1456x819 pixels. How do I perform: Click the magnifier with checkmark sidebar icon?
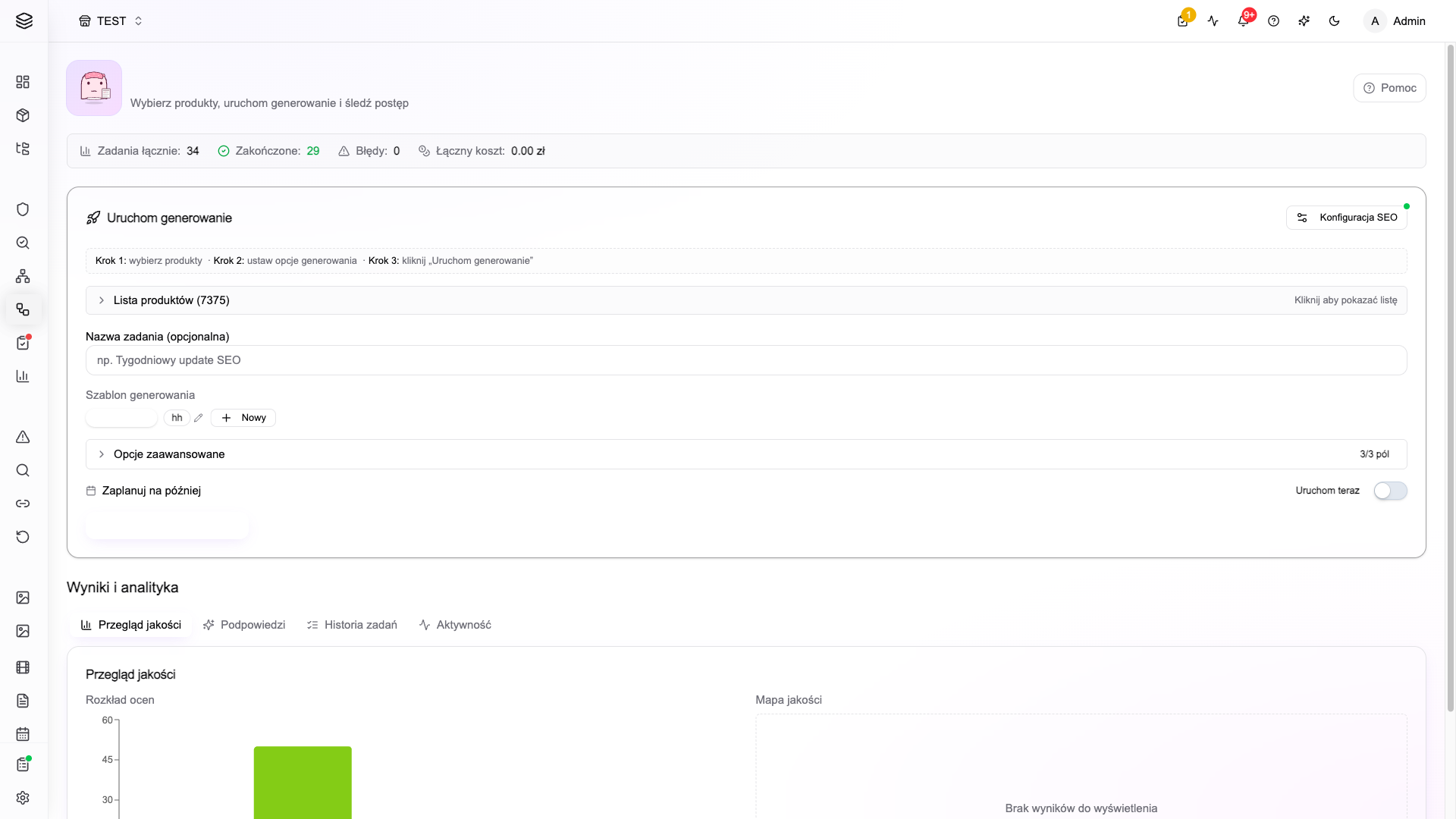[23, 243]
